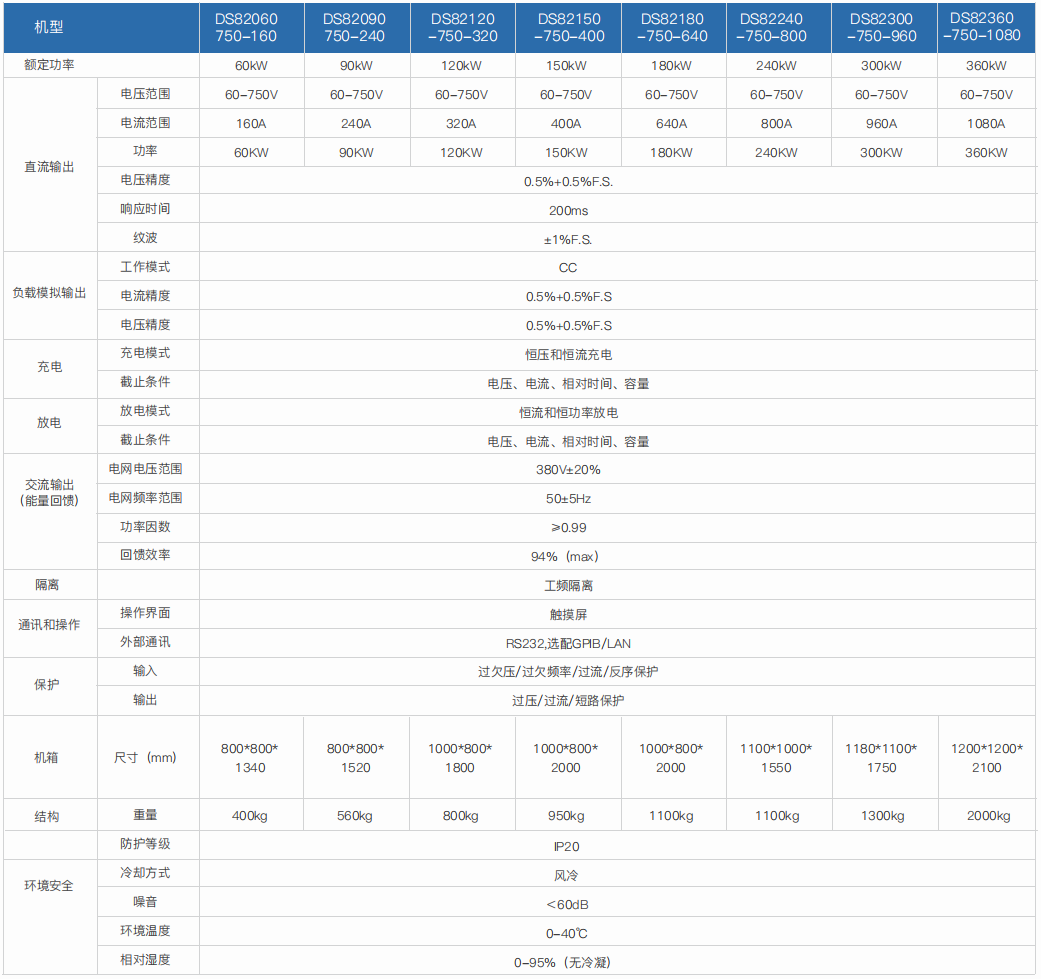Viewport: 1041px width, 979px height.
Task: Select the DS82120-750-320 column header
Action: (463, 28)
